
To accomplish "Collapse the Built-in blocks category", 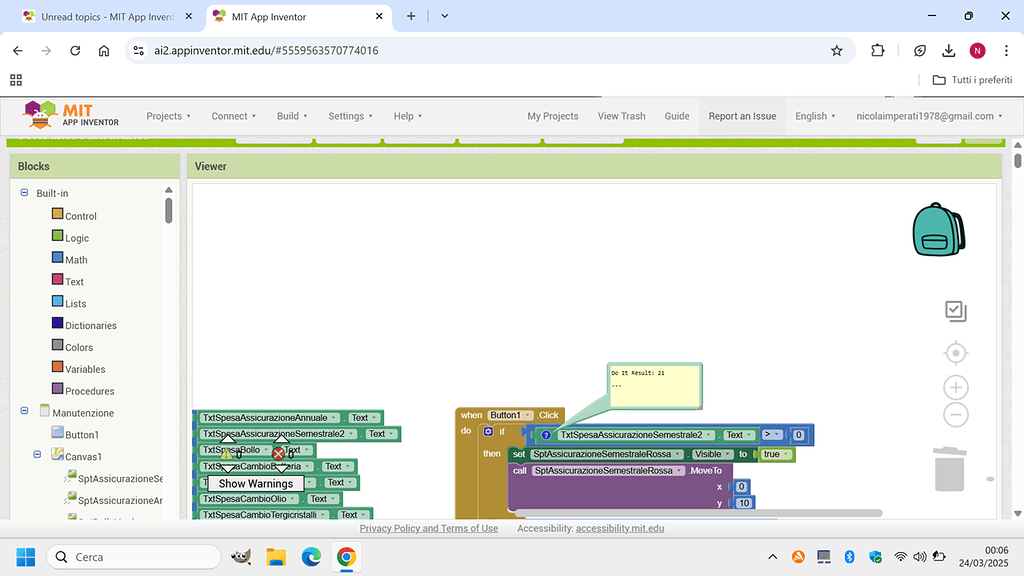I will click(23, 192).
